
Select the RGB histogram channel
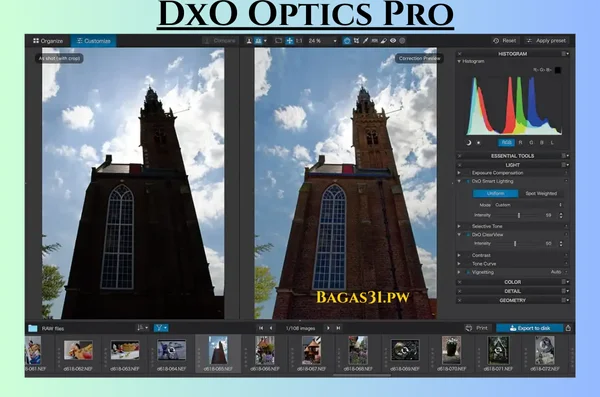point(506,142)
